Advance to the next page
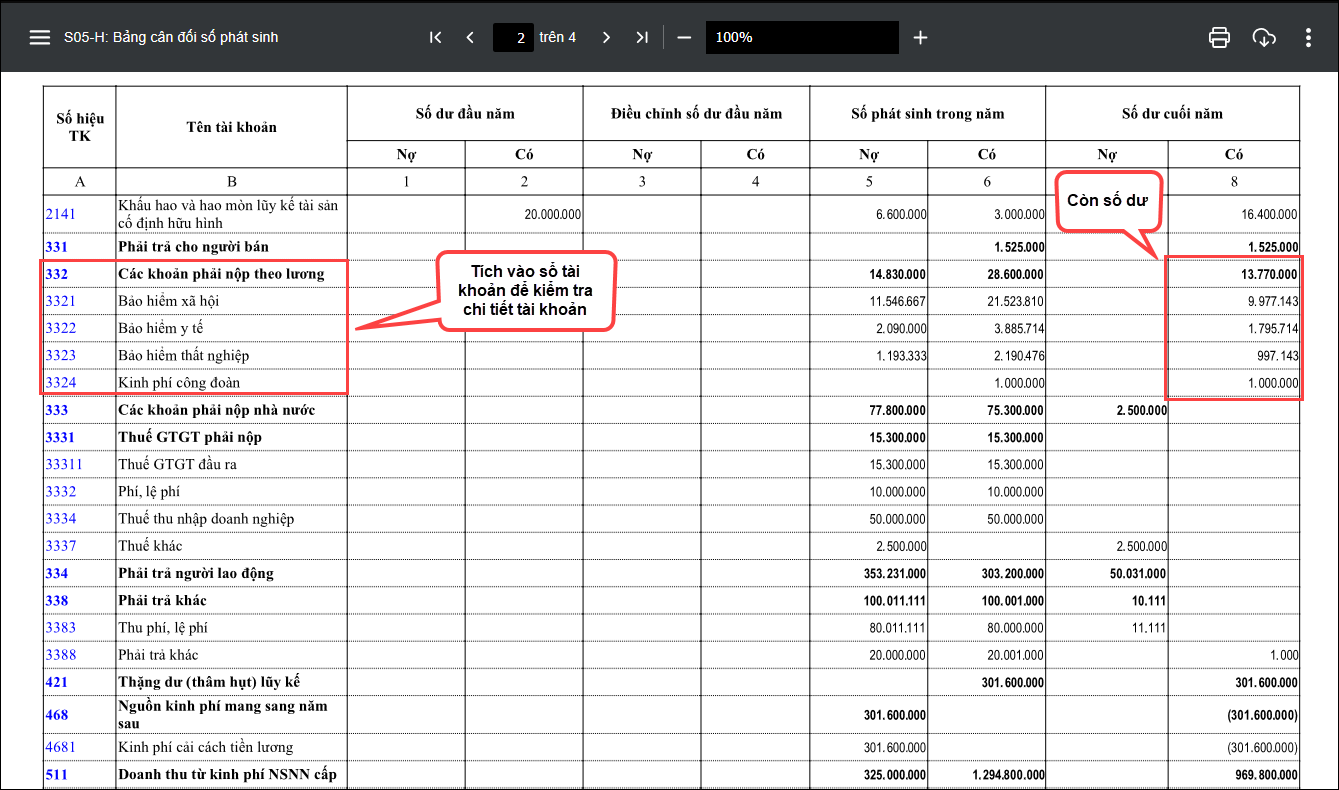 click(606, 37)
